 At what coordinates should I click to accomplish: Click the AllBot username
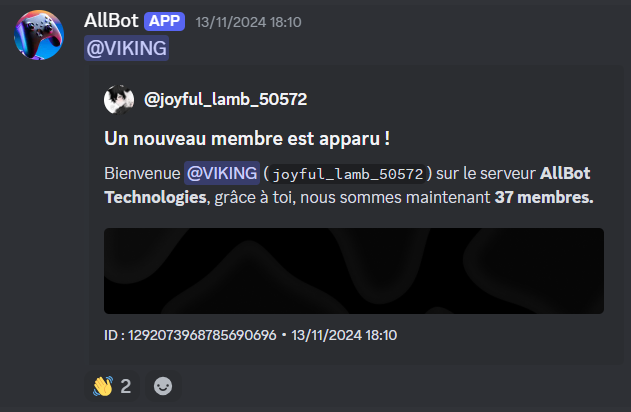111,21
